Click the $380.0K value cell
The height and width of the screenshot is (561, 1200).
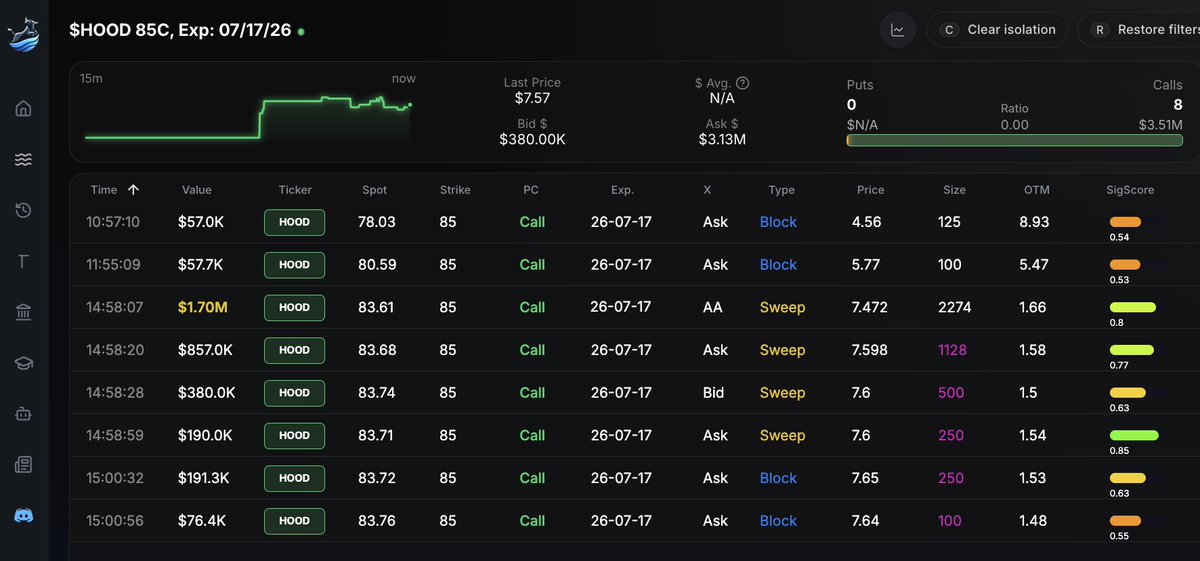pyautogui.click(x=207, y=393)
